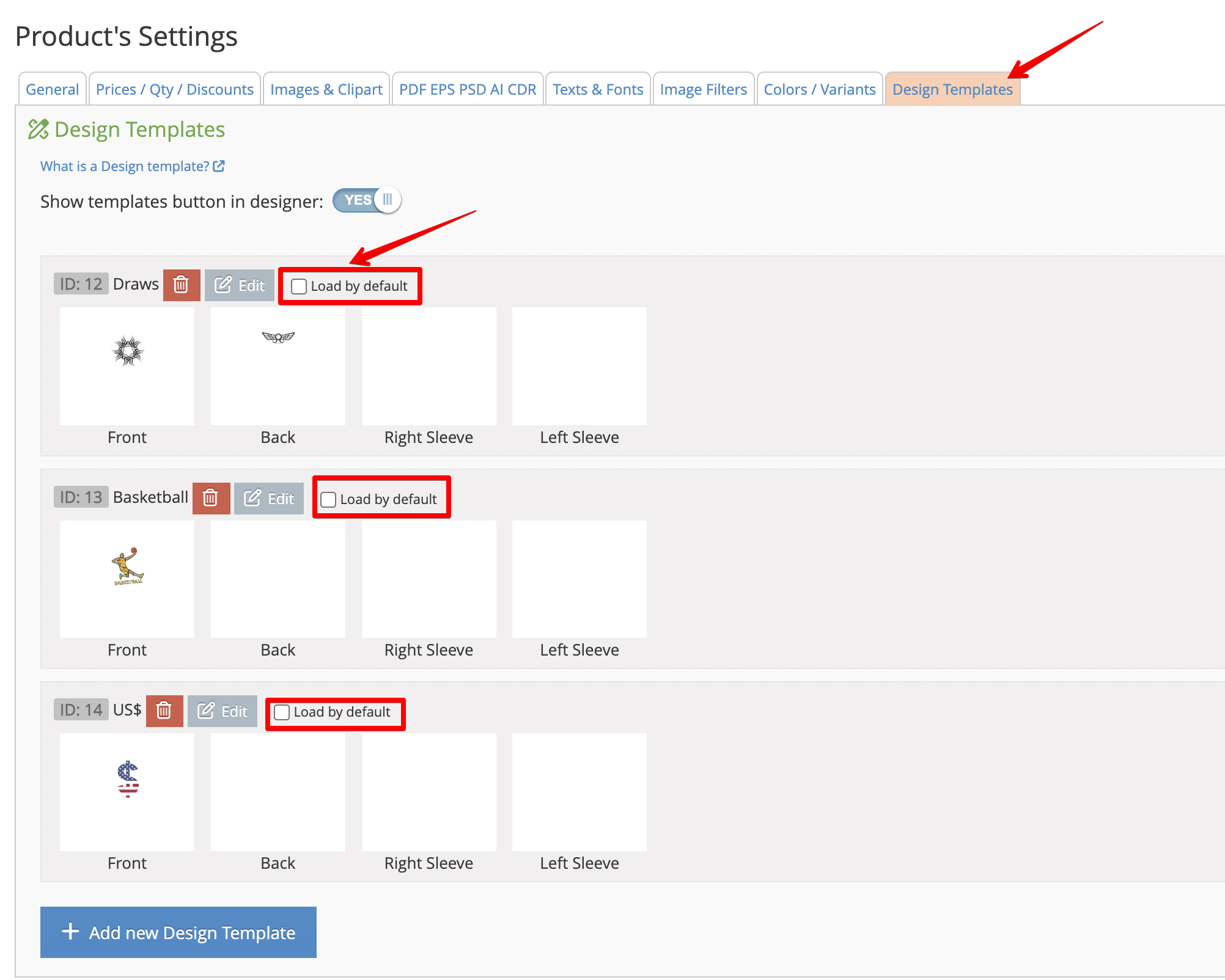Open Basketball Front thumbnail with player design
Image resolution: width=1225 pixels, height=980 pixels.
[x=127, y=579]
